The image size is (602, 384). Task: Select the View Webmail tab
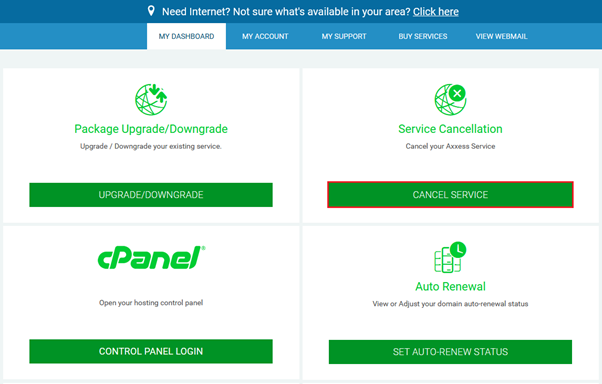(x=501, y=36)
